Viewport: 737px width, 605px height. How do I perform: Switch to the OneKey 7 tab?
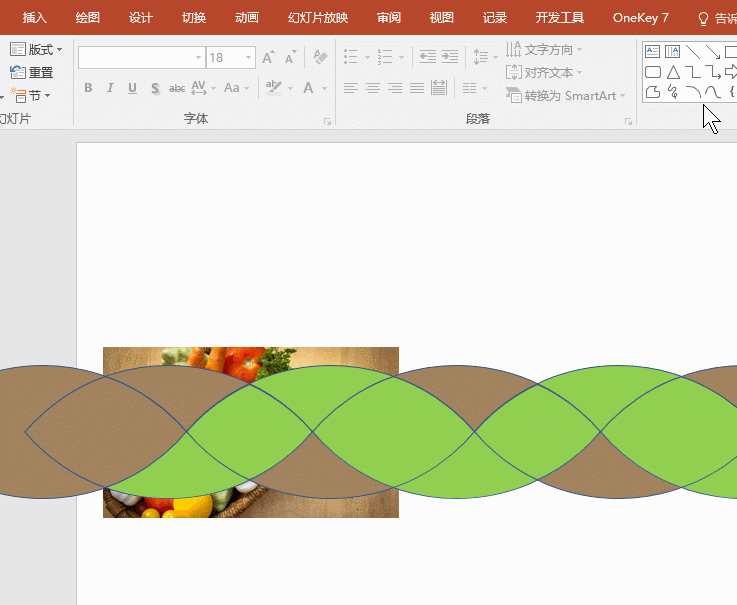pos(640,18)
